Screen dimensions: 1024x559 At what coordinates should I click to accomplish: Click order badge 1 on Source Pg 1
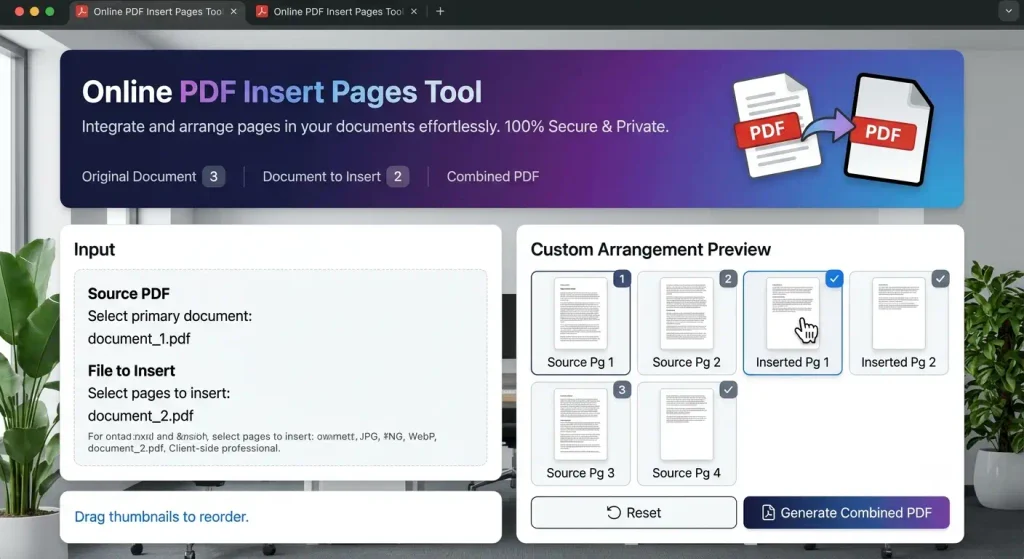pos(622,279)
